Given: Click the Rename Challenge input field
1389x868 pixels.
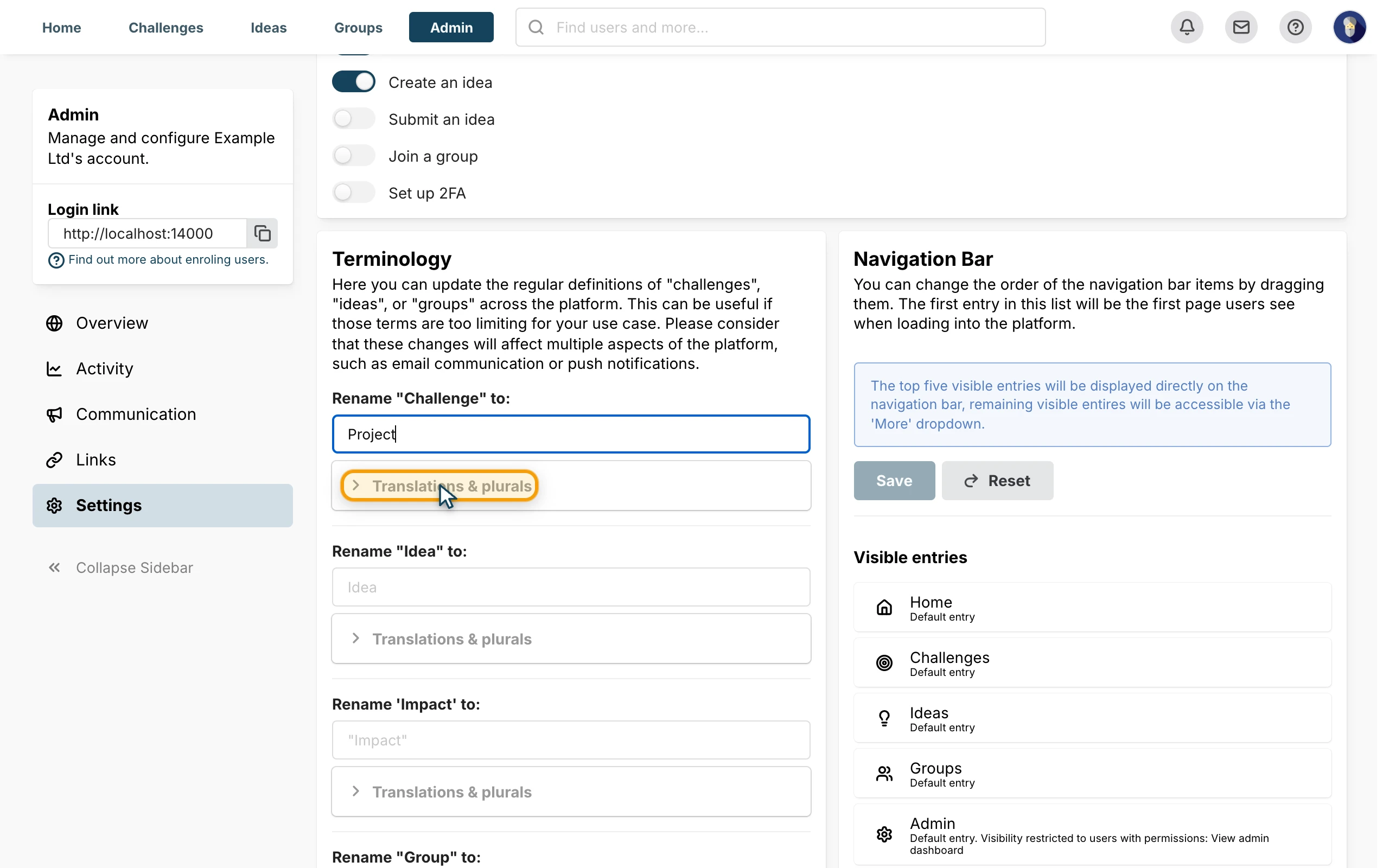Looking at the screenshot, I should [x=571, y=434].
